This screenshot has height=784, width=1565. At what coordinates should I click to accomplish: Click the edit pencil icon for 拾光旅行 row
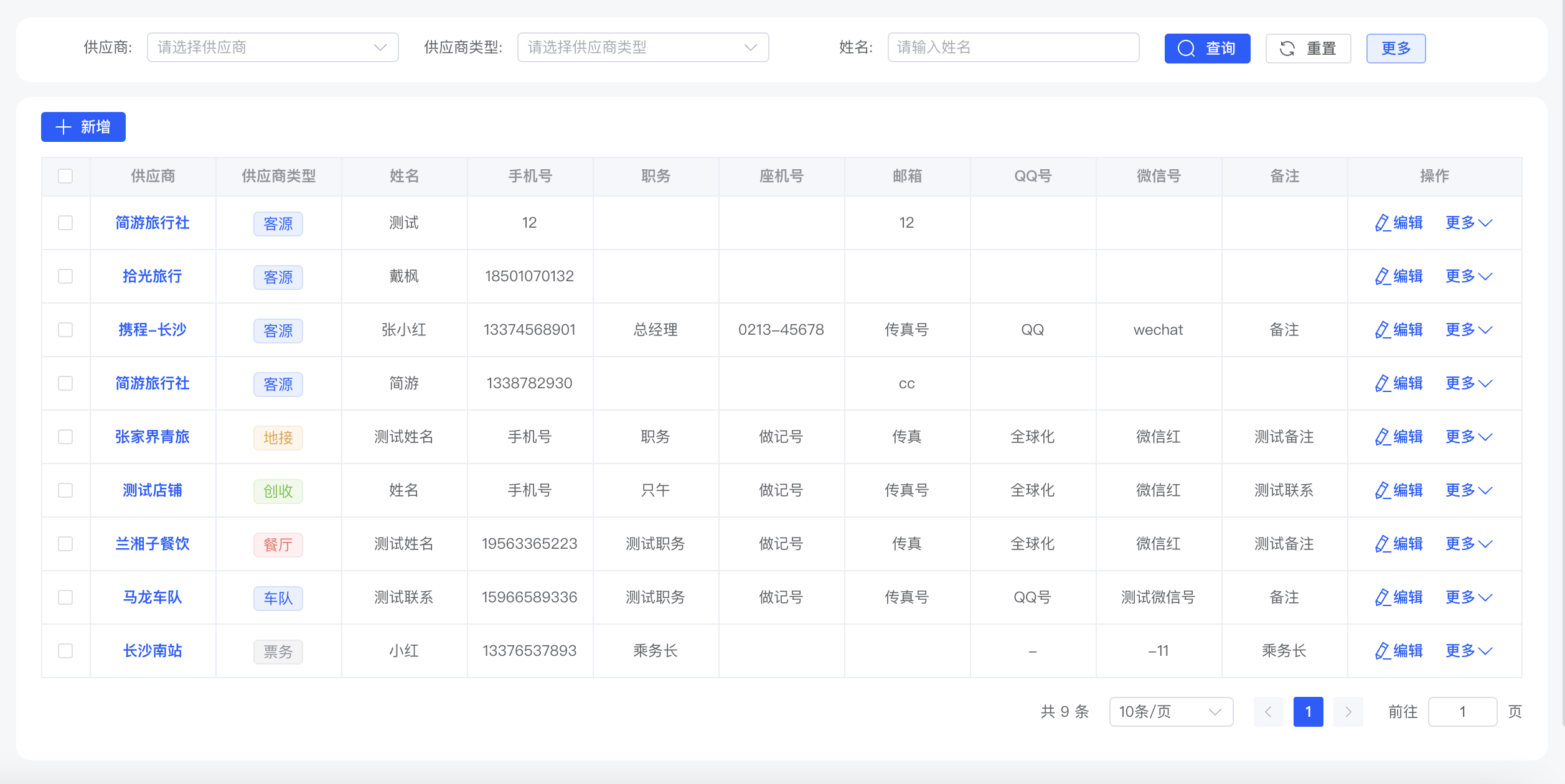[1382, 276]
